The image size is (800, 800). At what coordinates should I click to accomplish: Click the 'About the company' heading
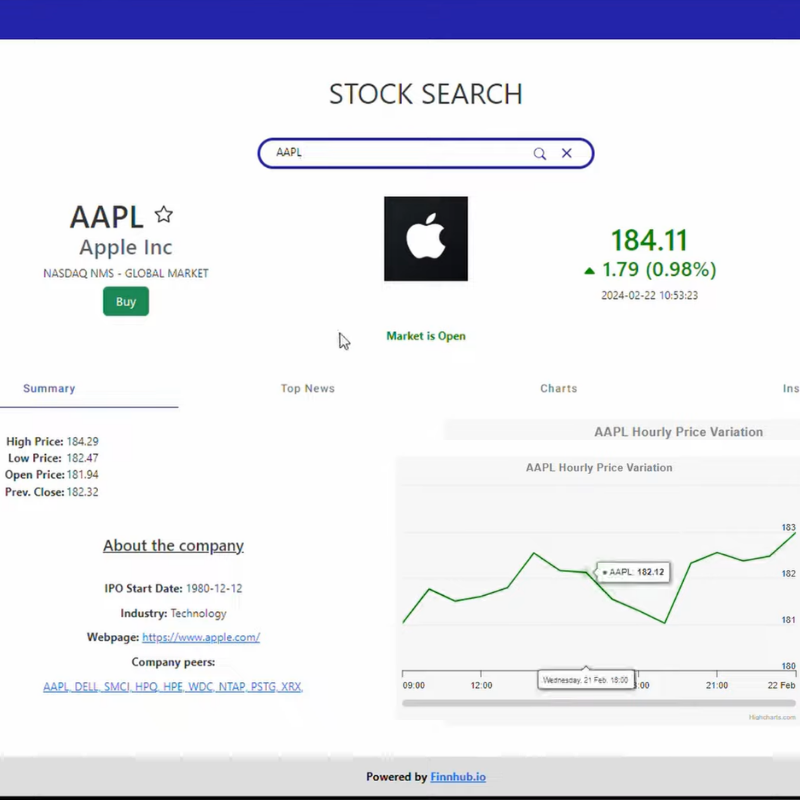(173, 545)
